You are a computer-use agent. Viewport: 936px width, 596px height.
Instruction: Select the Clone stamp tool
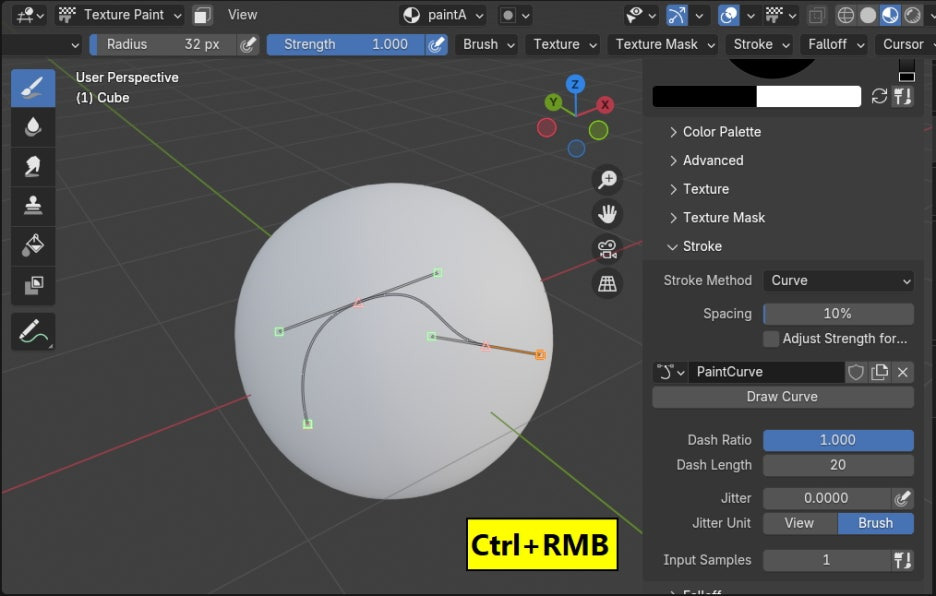pyautogui.click(x=33, y=205)
